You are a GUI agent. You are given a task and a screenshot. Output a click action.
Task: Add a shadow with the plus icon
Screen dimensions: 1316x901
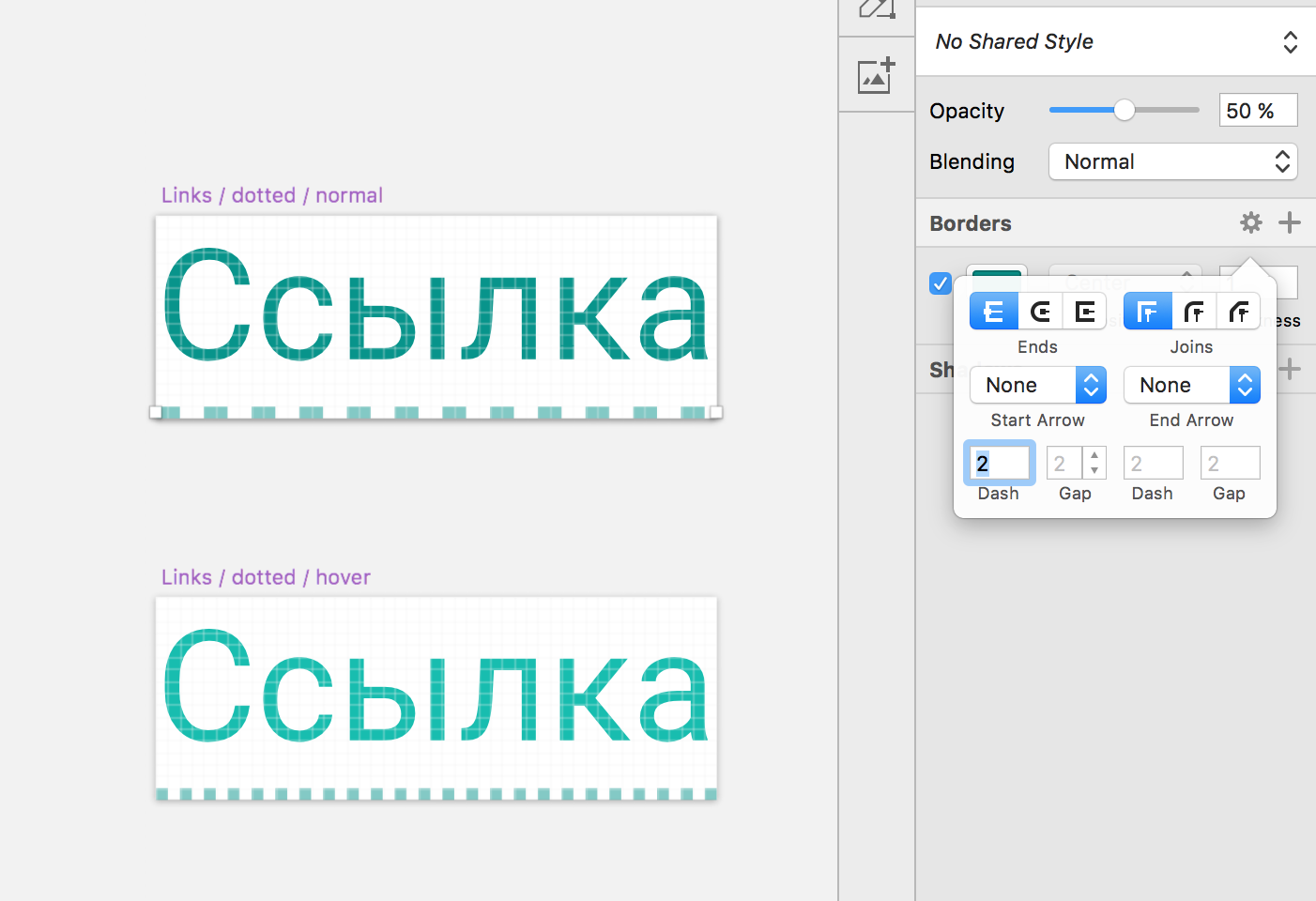coord(1290,369)
